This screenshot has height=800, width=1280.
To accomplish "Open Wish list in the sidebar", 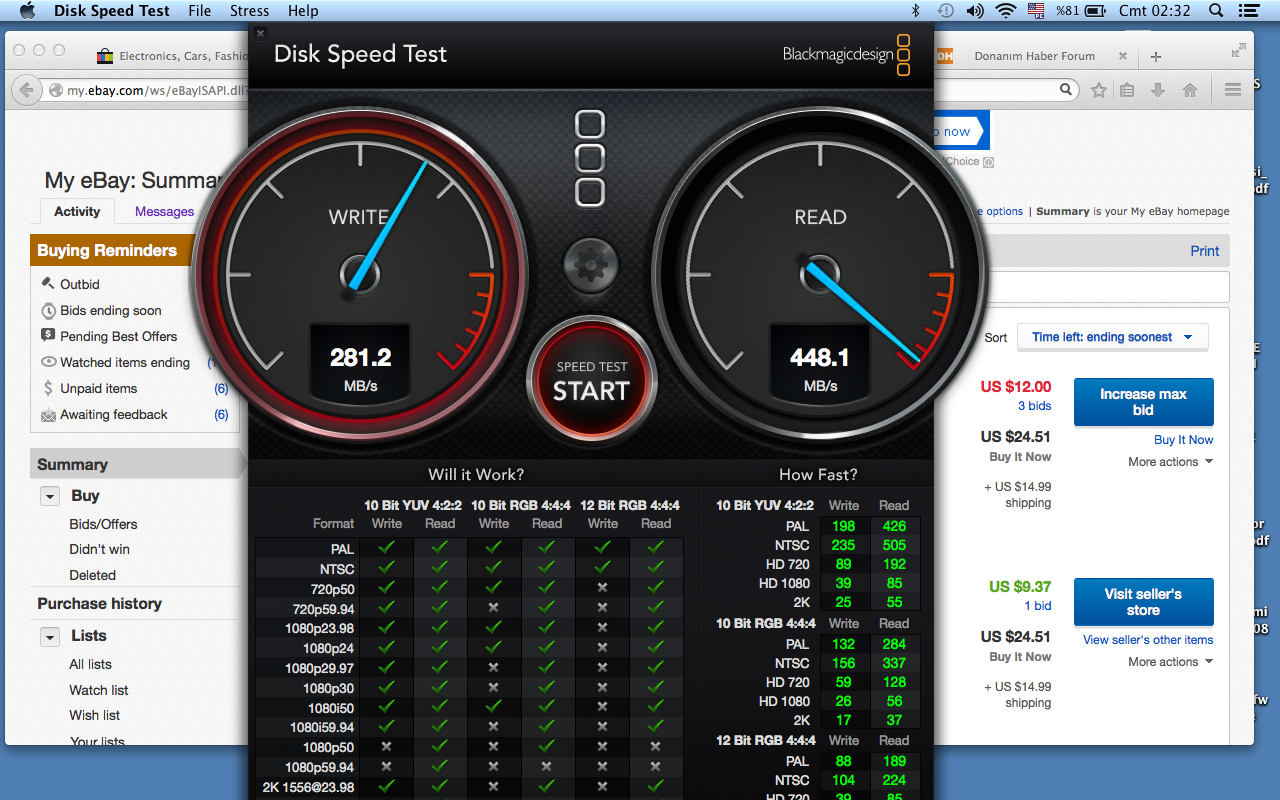I will click(x=94, y=715).
